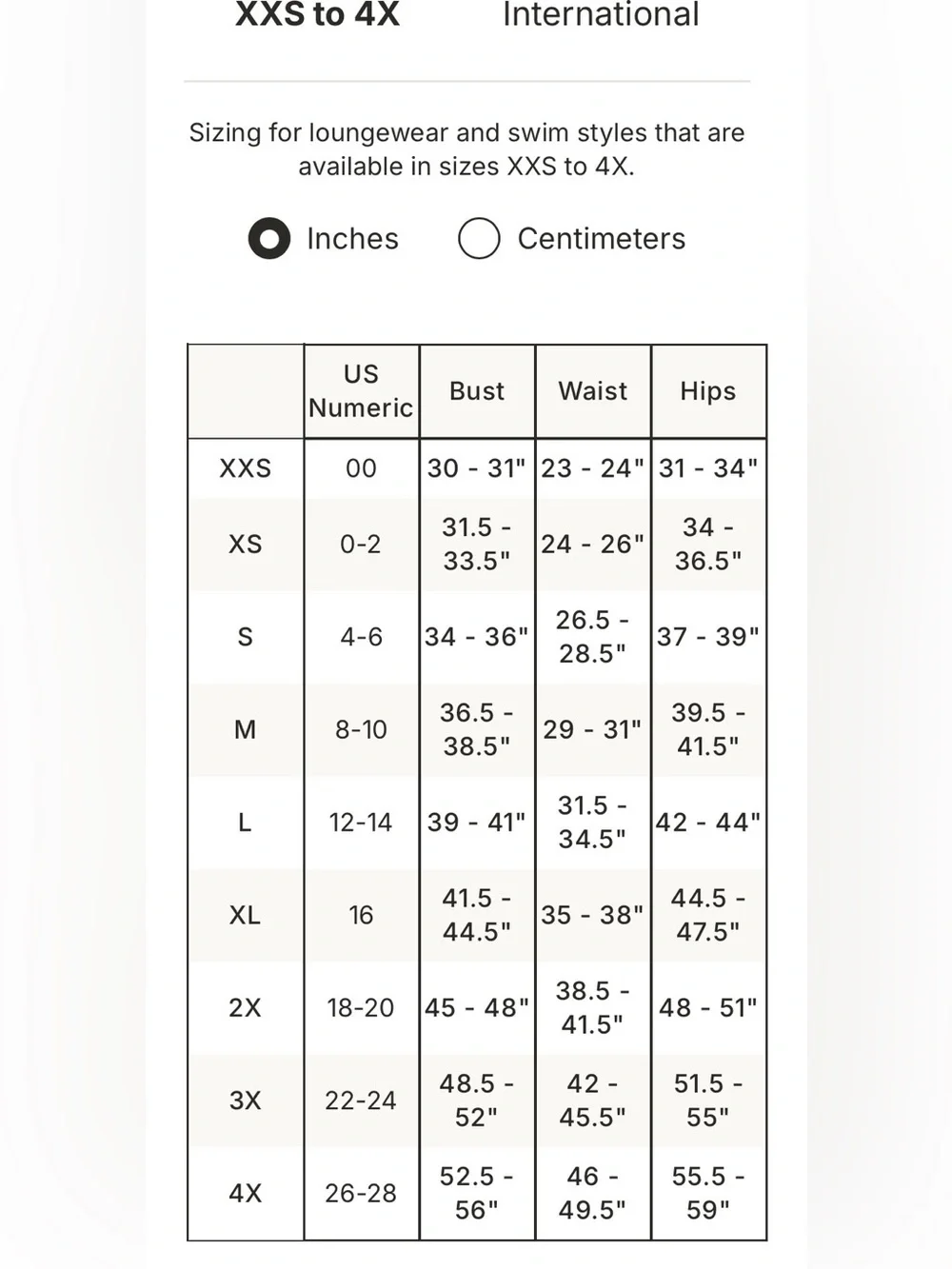Viewport: 952px width, 1269px height.
Task: Click the Bust column header
Action: coord(477,390)
